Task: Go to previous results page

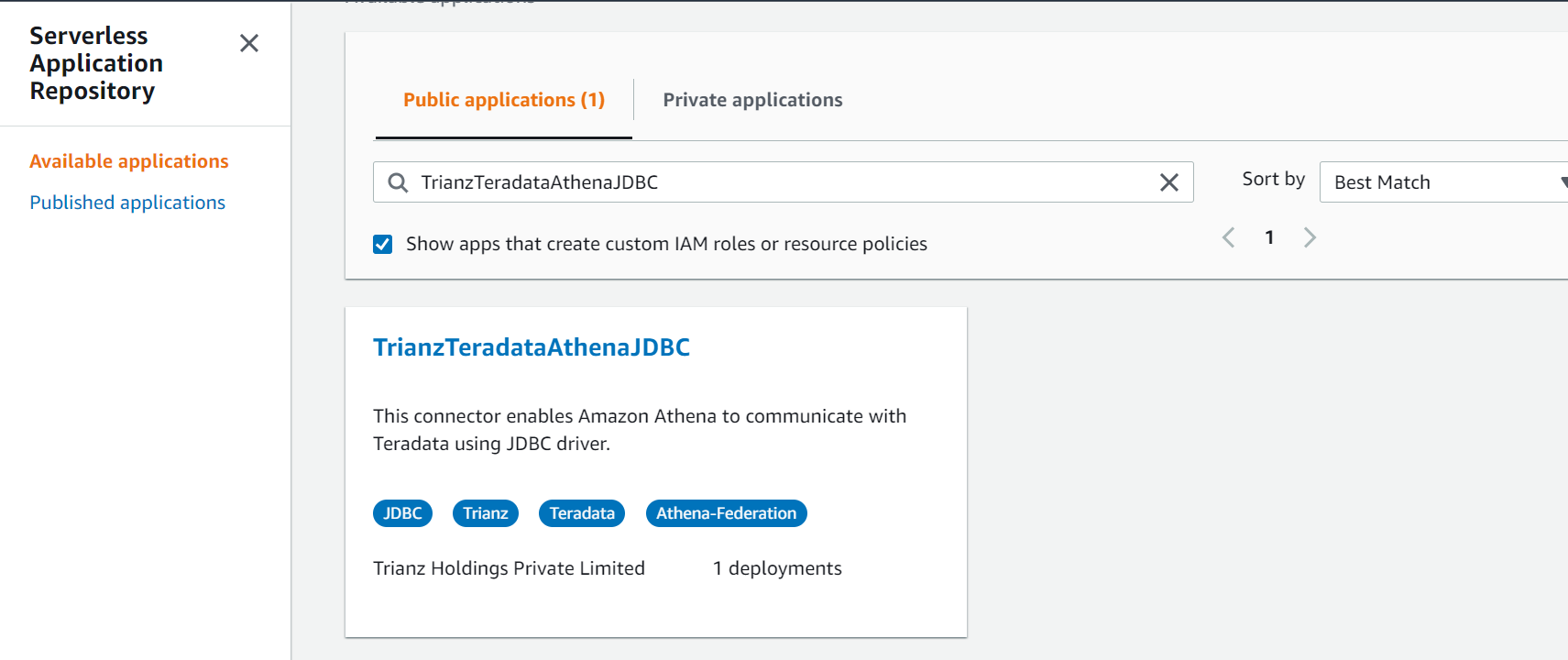Action: coord(1229,238)
